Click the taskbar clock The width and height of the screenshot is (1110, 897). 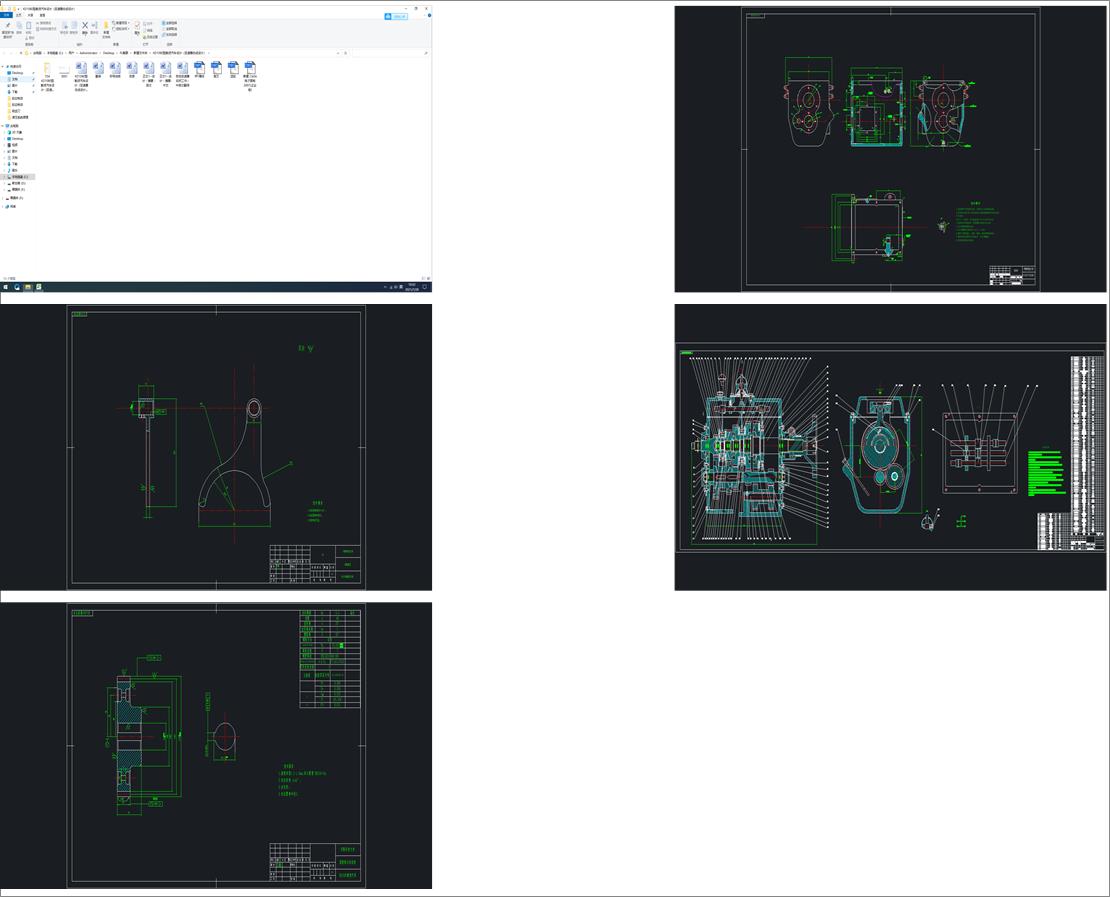point(411,287)
